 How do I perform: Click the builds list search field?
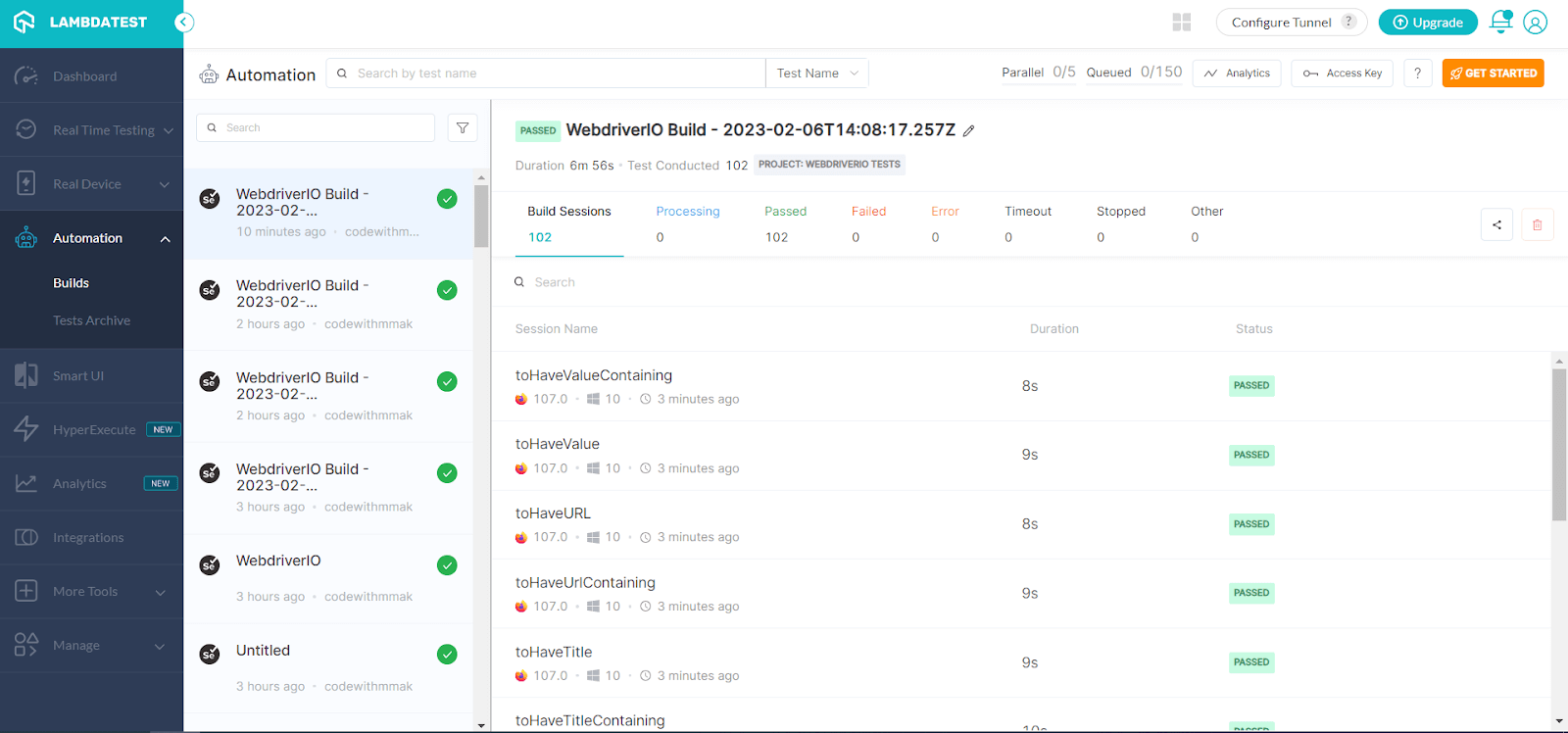point(316,128)
